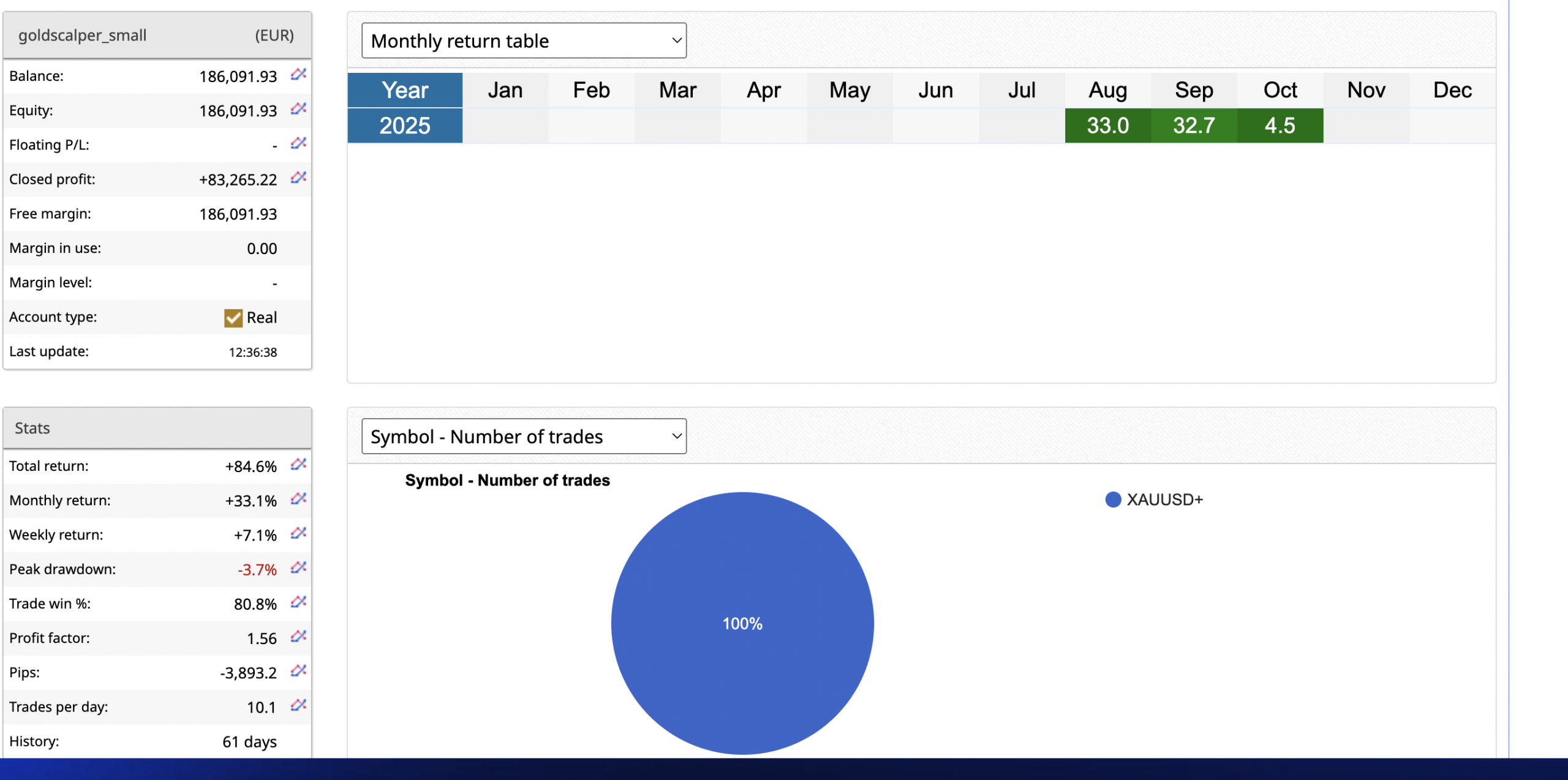Click the Monthly return chart icon

click(298, 499)
